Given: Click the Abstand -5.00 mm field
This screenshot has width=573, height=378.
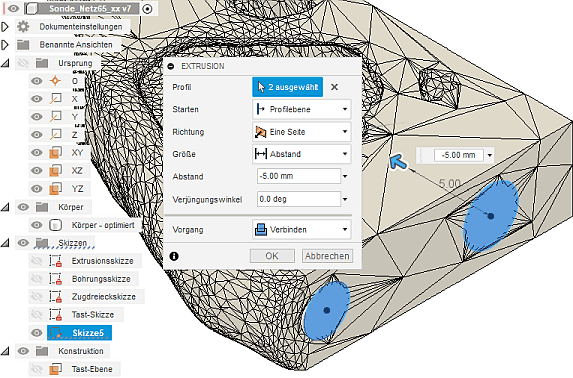Looking at the screenshot, I should coord(299,176).
